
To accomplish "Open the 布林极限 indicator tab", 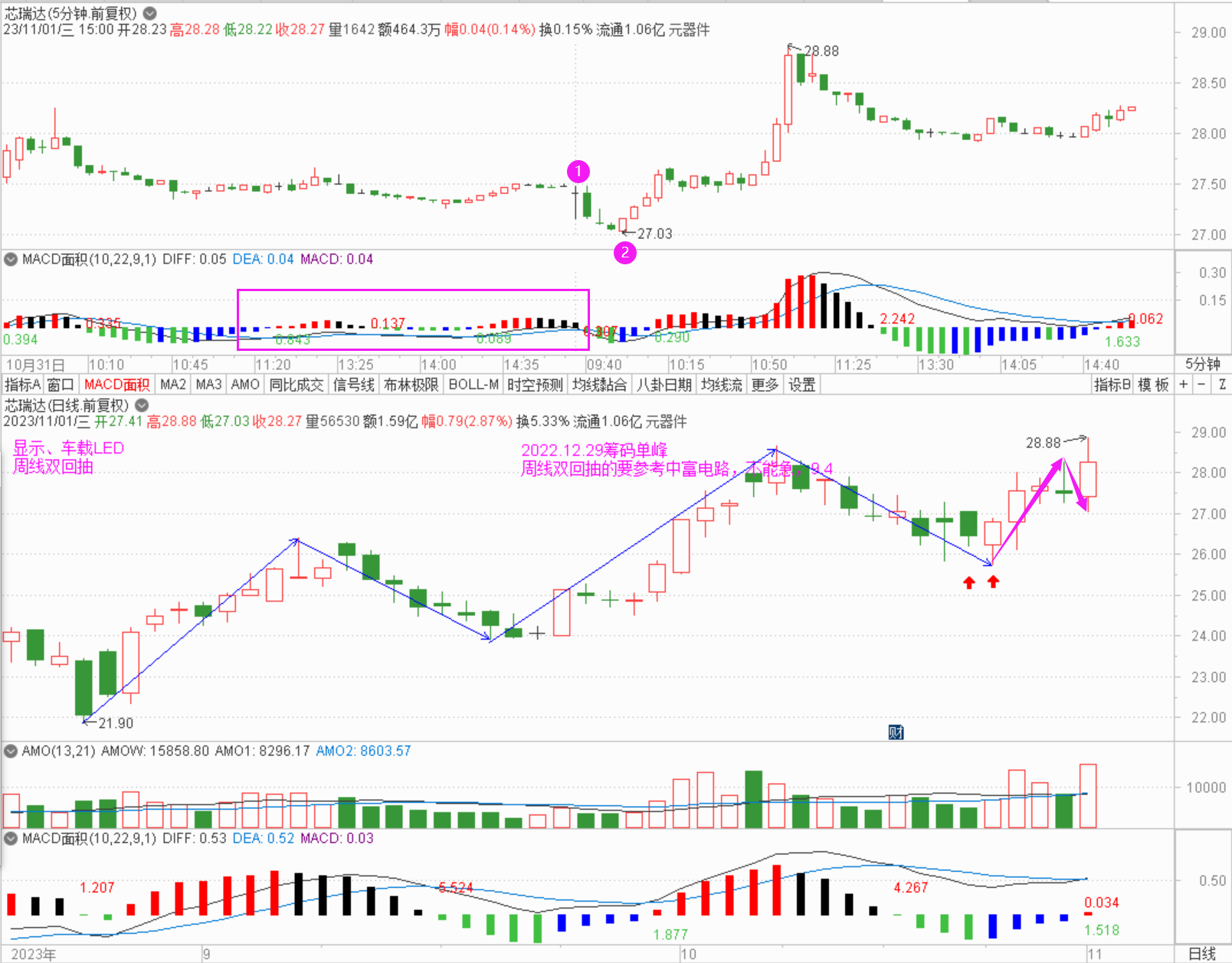I will coord(411,385).
